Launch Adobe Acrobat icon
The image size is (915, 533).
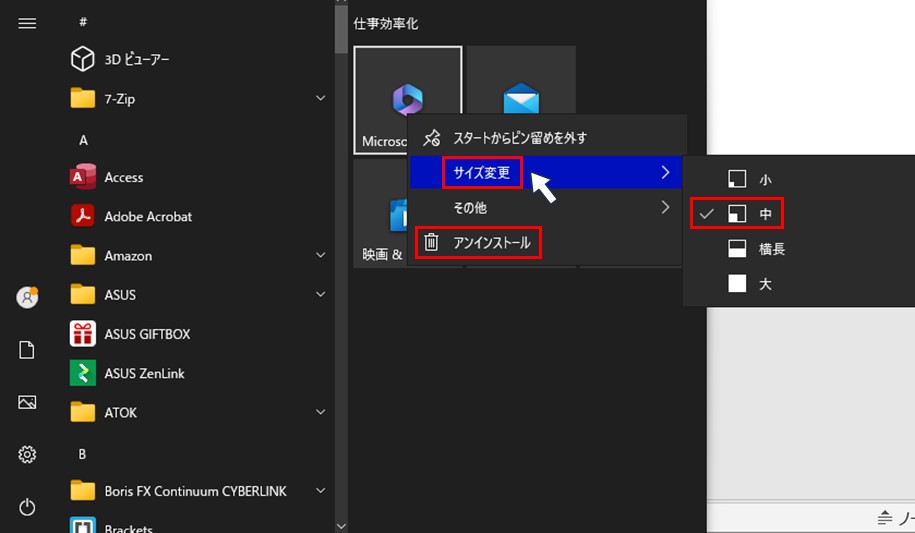(x=82, y=216)
